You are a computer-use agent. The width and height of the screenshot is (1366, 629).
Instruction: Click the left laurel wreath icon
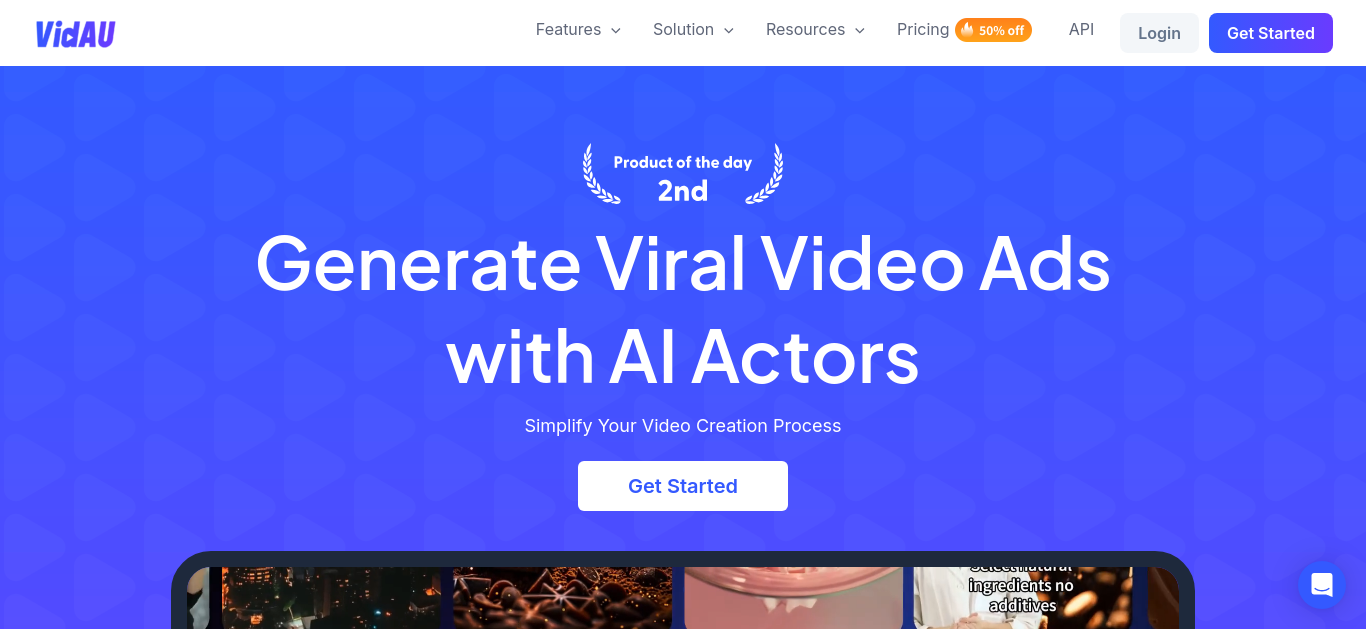[600, 174]
